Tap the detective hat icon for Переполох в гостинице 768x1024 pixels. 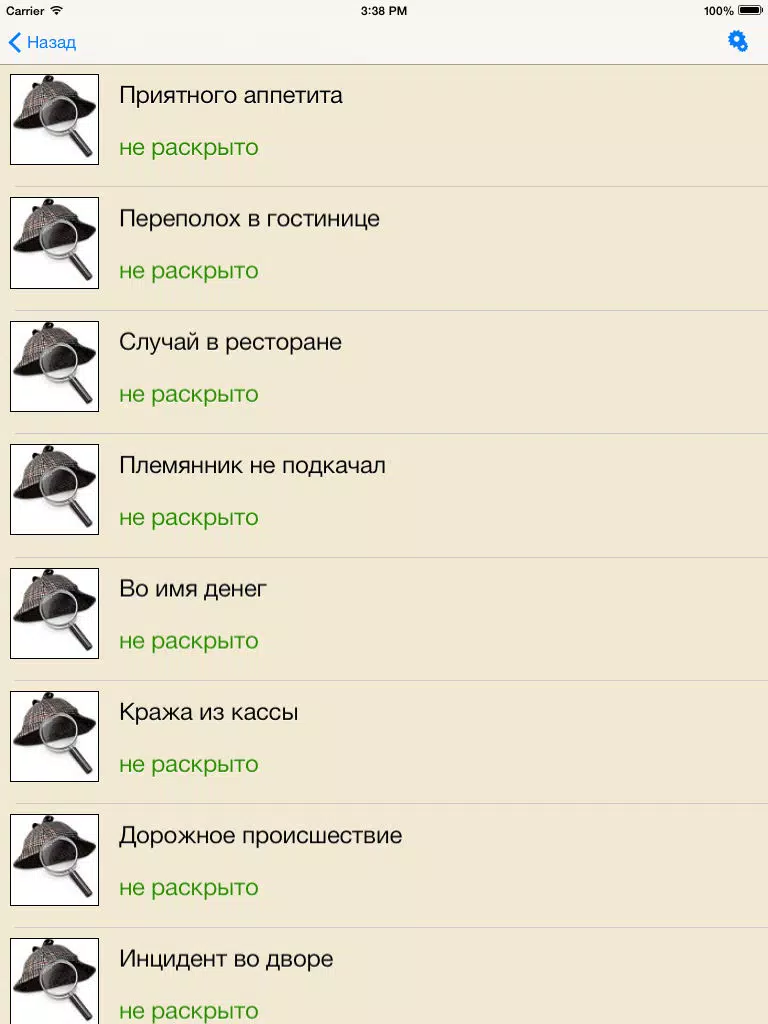pos(55,243)
